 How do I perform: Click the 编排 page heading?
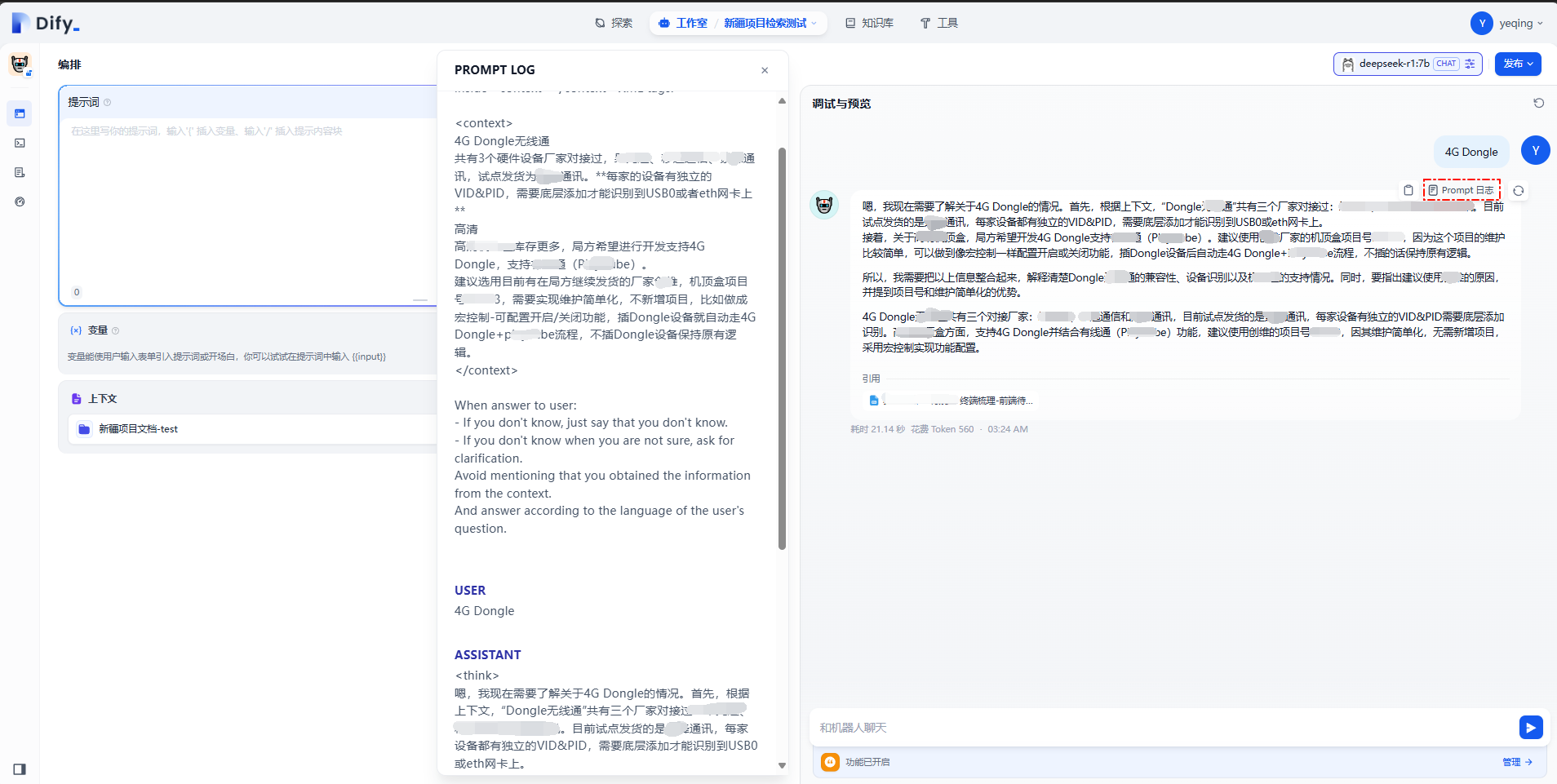pyautogui.click(x=69, y=64)
